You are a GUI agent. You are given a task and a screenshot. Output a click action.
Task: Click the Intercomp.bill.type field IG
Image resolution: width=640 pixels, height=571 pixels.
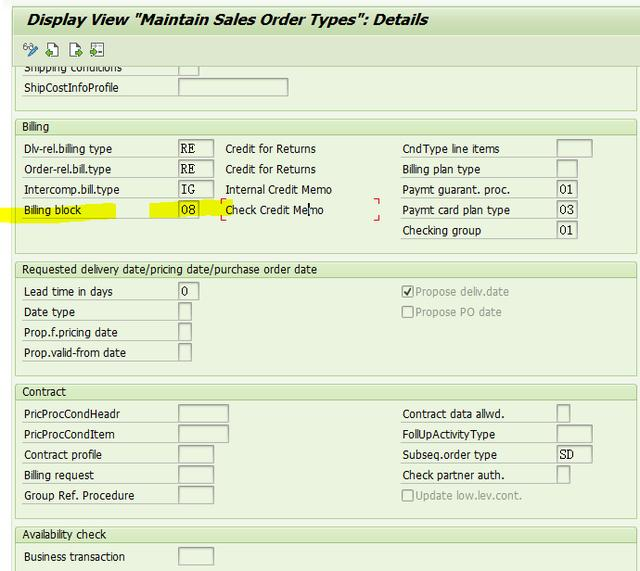196,189
